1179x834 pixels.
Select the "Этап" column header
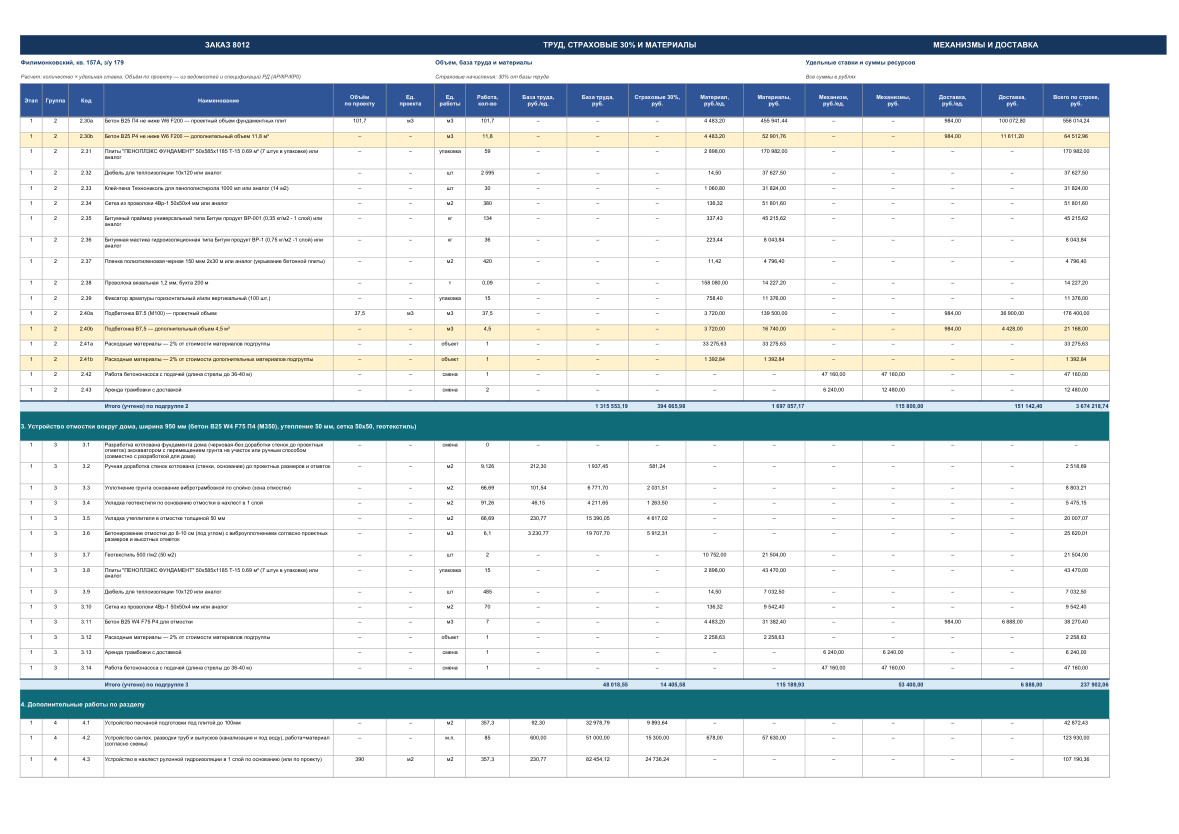tap(31, 100)
